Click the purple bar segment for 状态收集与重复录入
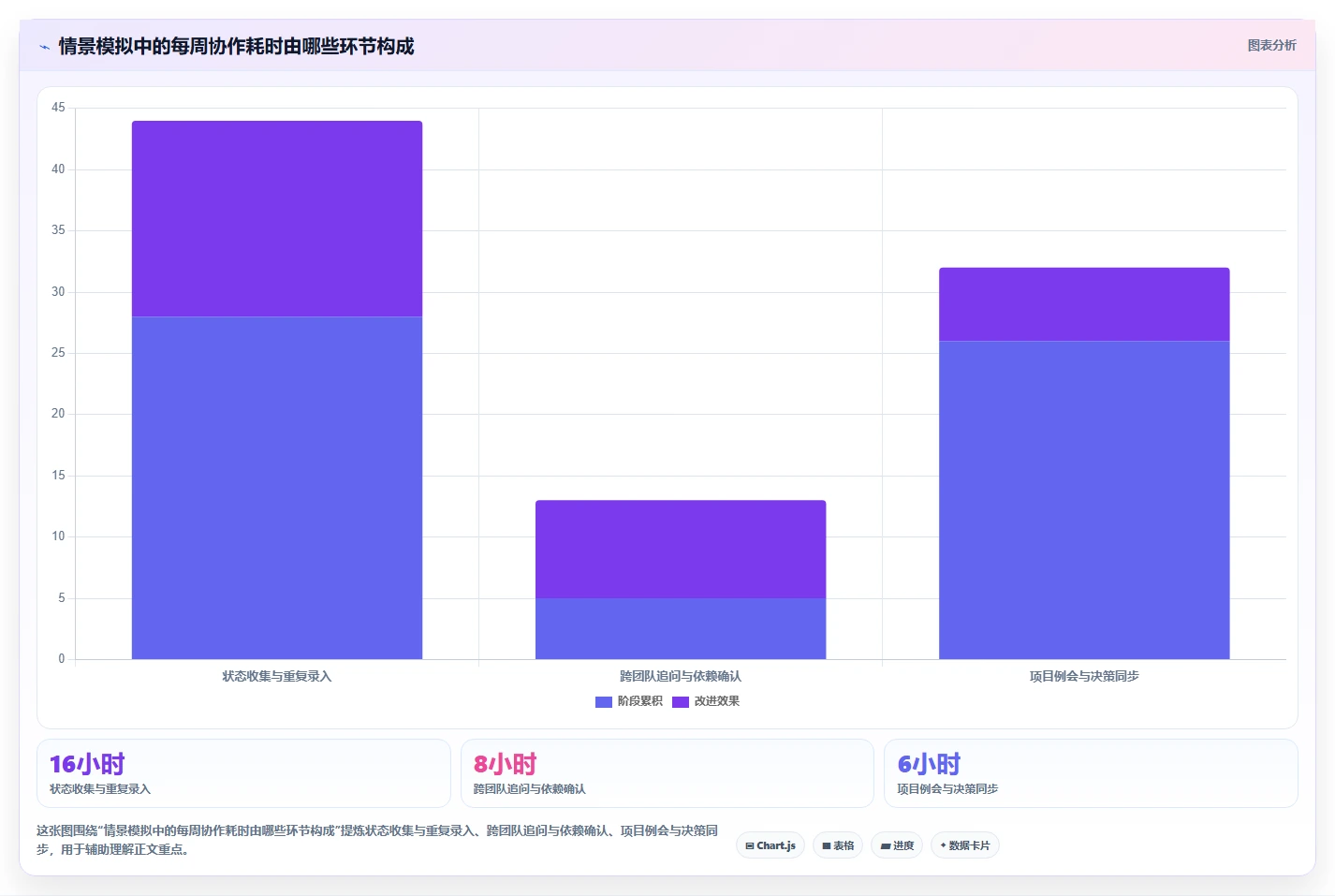 point(277,219)
